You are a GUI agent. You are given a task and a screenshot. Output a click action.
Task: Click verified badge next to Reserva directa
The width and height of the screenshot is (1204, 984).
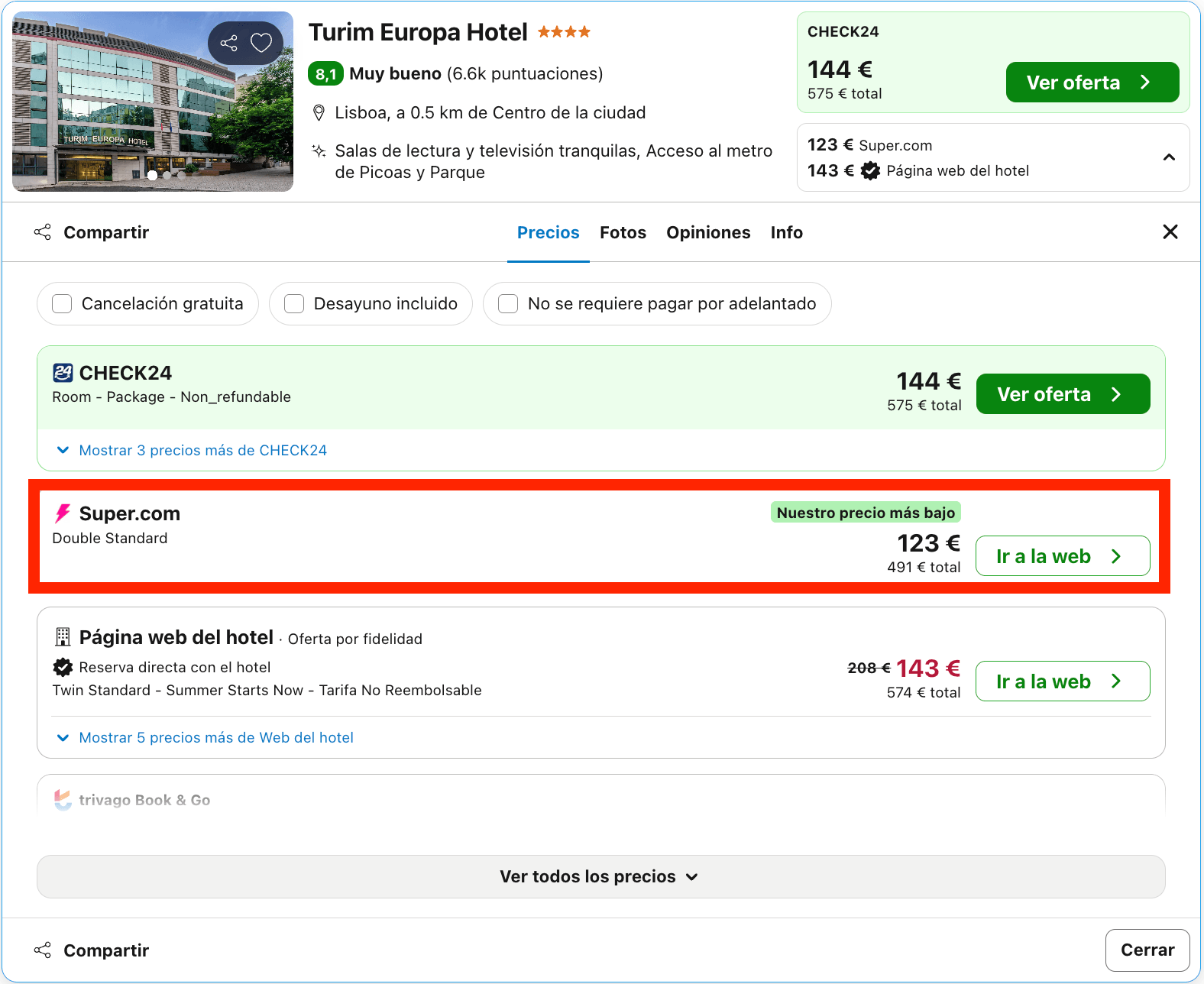63,667
